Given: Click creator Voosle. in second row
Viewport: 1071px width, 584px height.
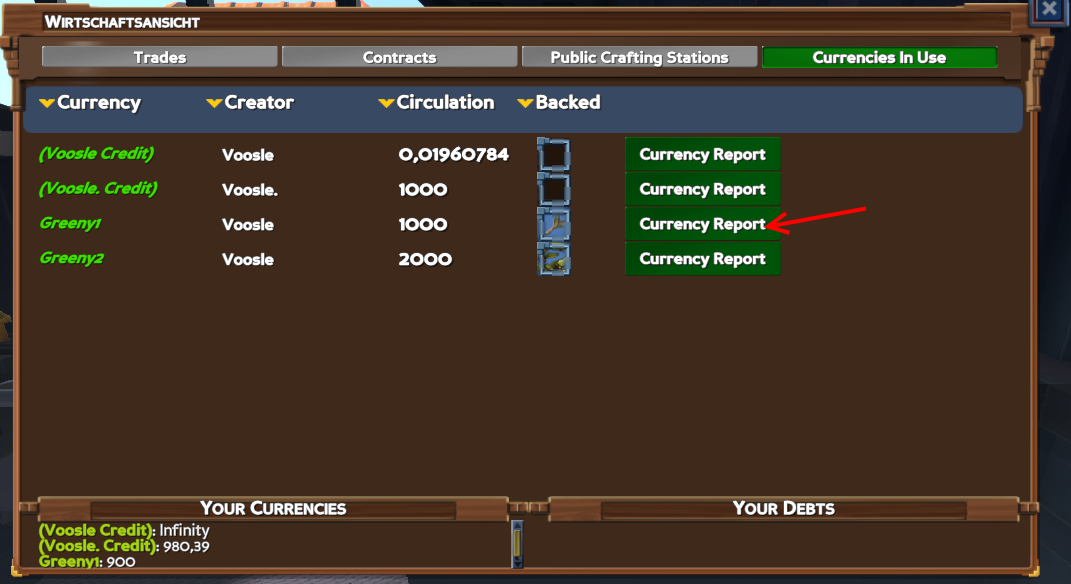Looking at the screenshot, I should (x=250, y=190).
